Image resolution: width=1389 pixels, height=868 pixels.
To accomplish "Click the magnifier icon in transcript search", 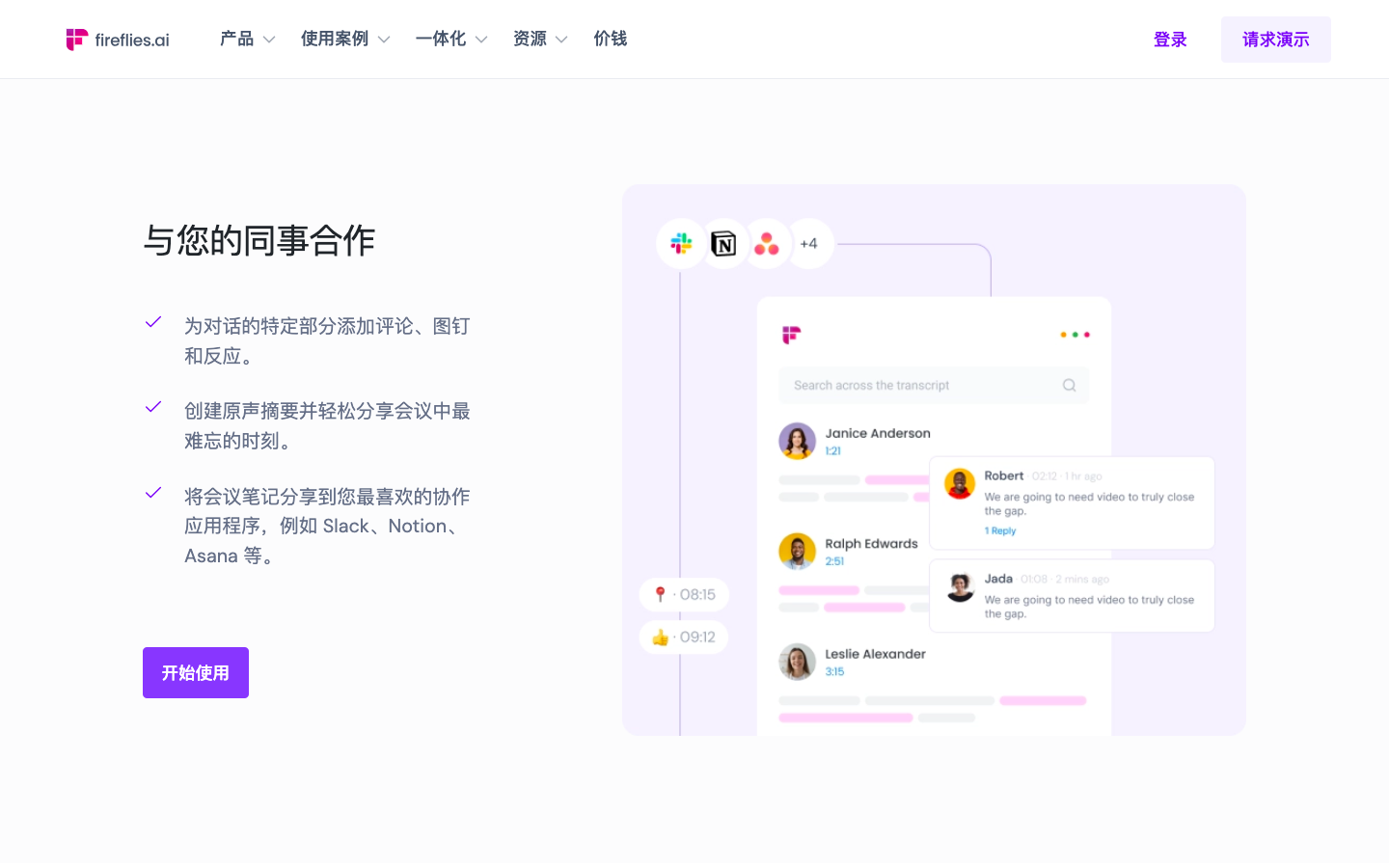I will click(x=1069, y=386).
